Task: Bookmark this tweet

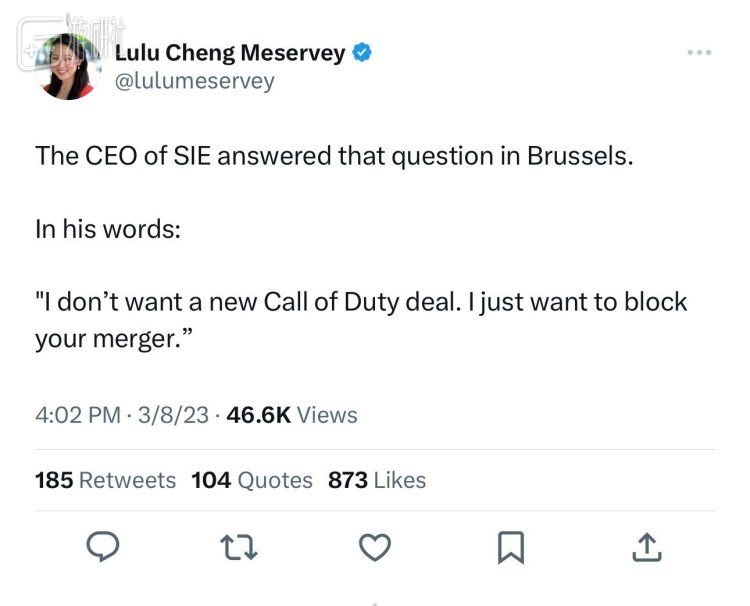Action: point(511,546)
